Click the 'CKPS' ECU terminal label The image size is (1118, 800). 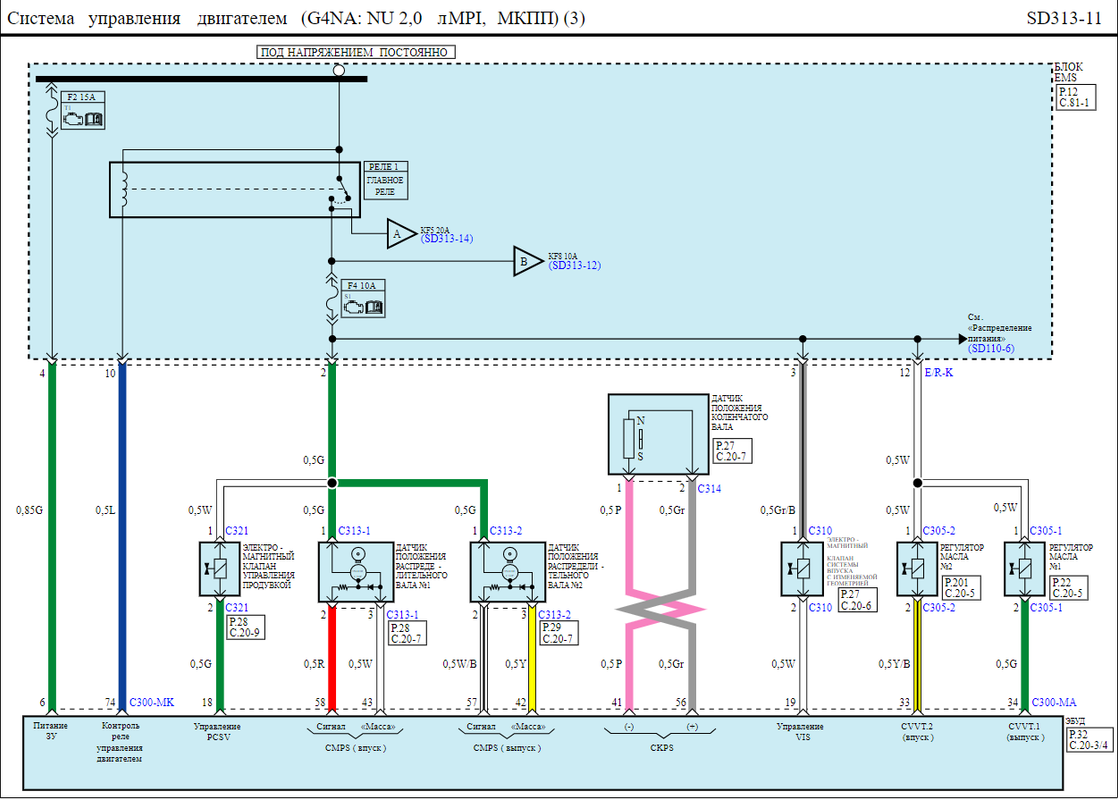[662, 748]
